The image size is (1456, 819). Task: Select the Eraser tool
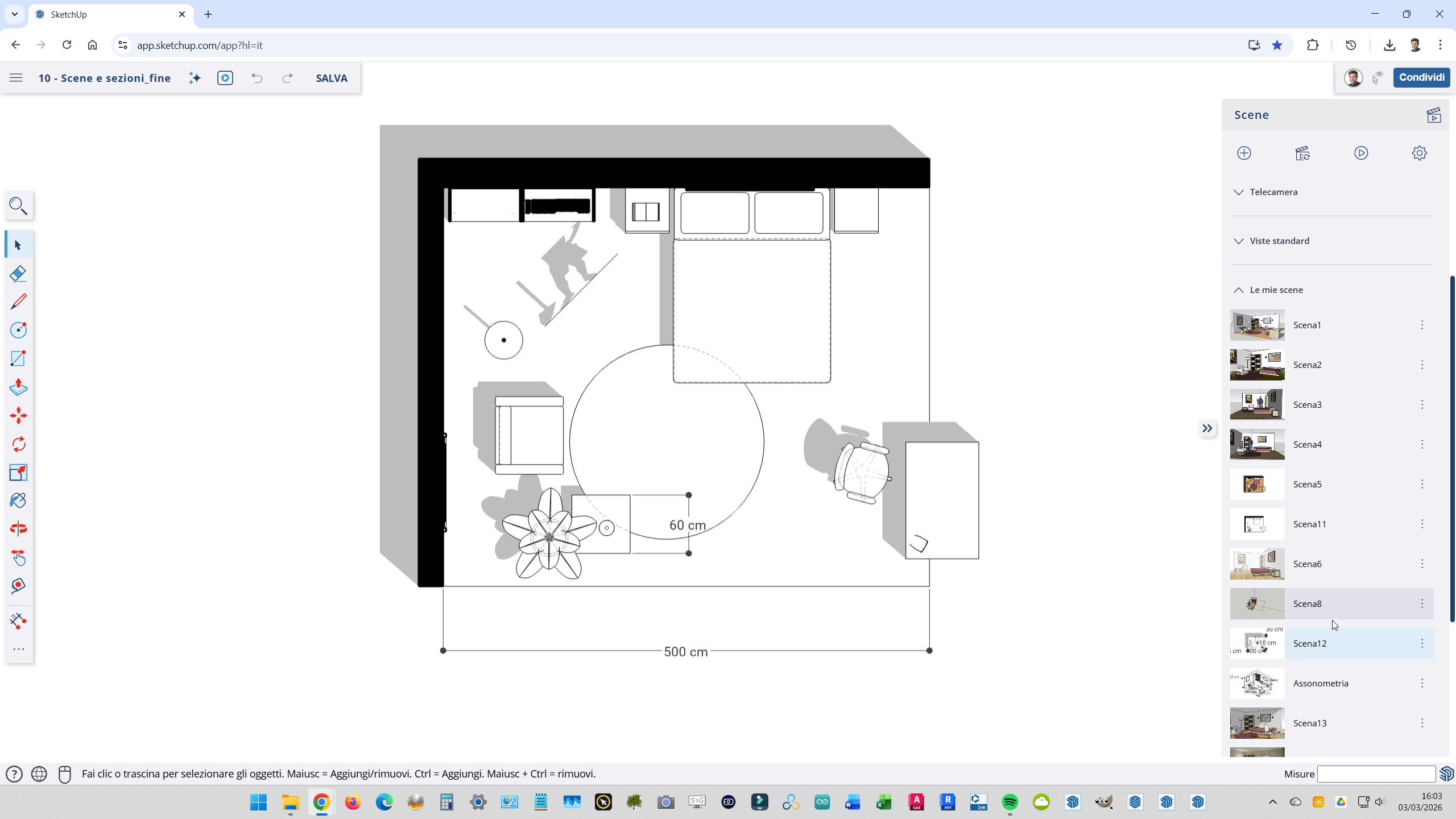pos(18,274)
